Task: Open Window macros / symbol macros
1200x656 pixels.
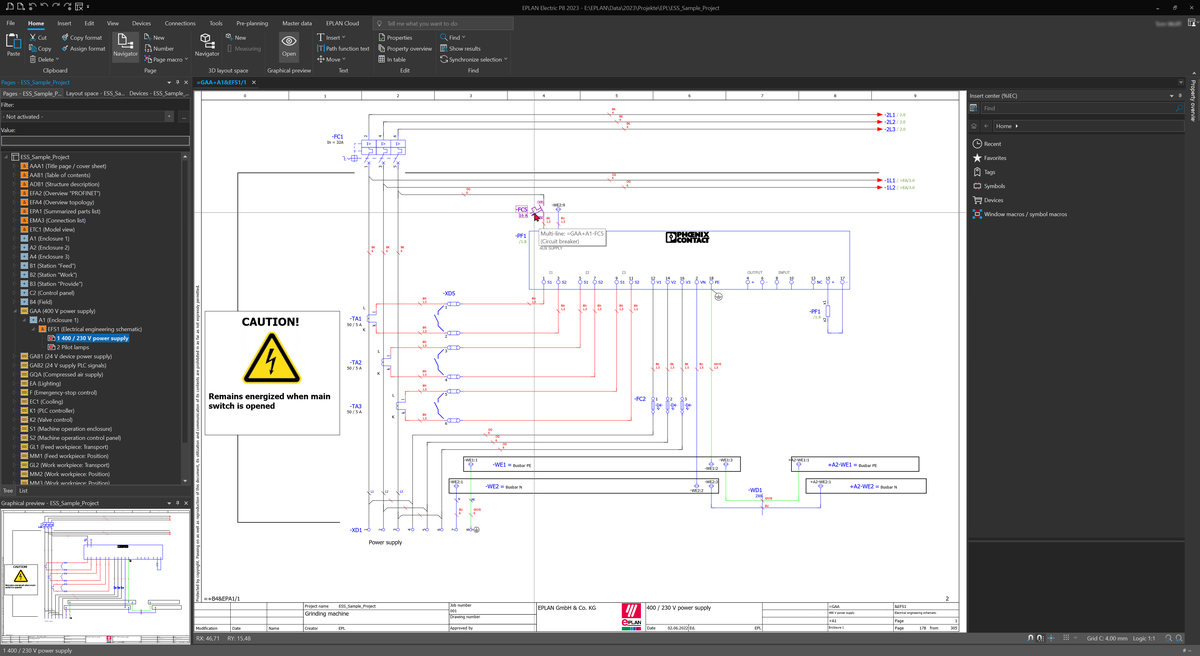Action: point(1025,214)
